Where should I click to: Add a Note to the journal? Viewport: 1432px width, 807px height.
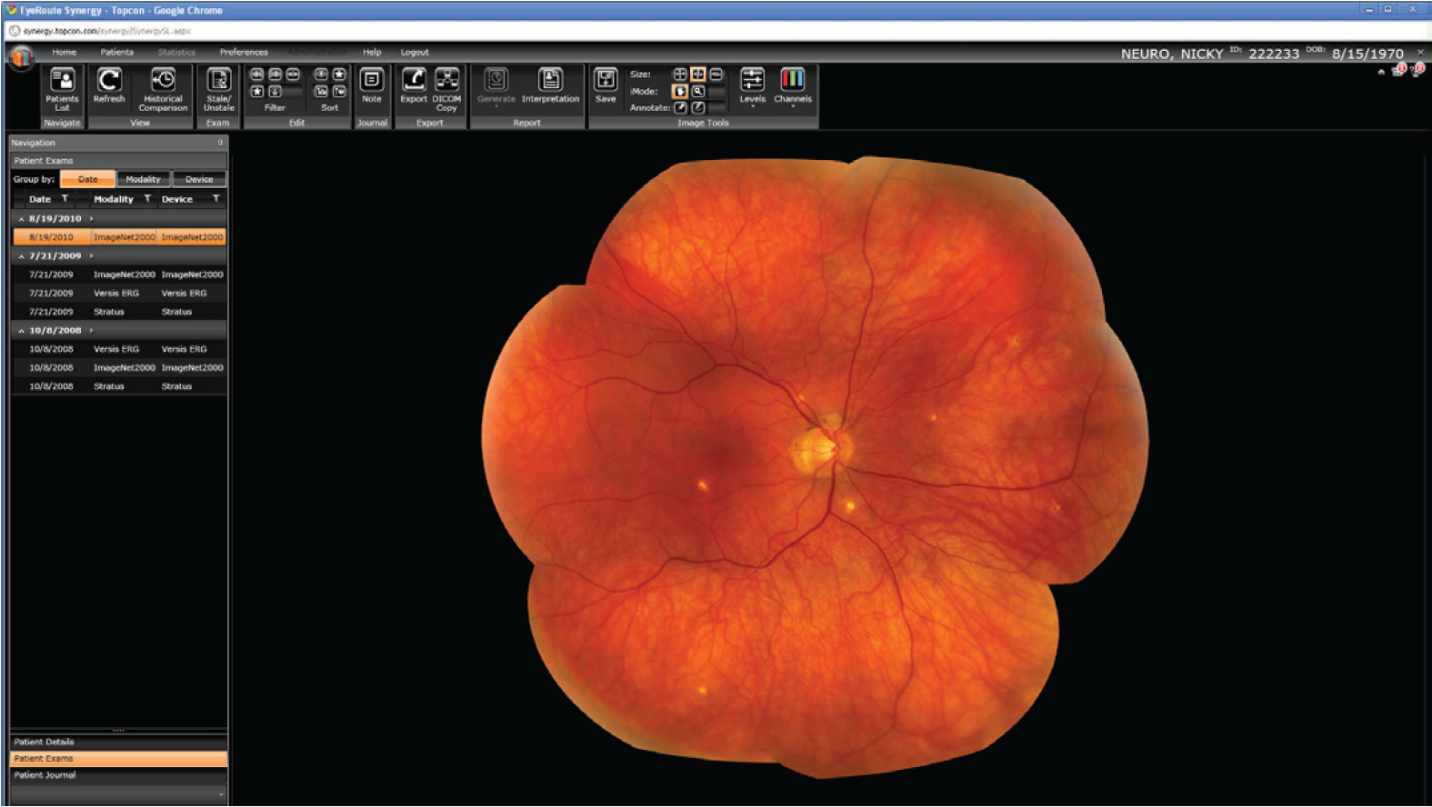[x=371, y=86]
